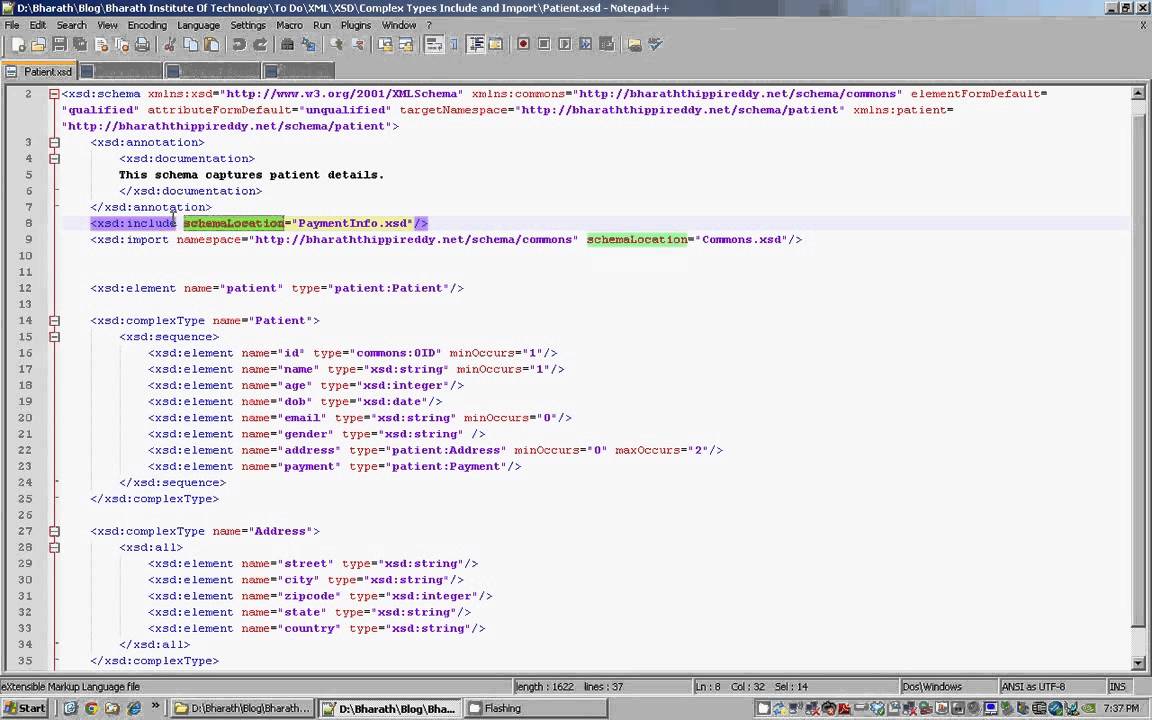Open a file with the Open folder icon
Screen dimensions: 1152x720
coord(38,45)
